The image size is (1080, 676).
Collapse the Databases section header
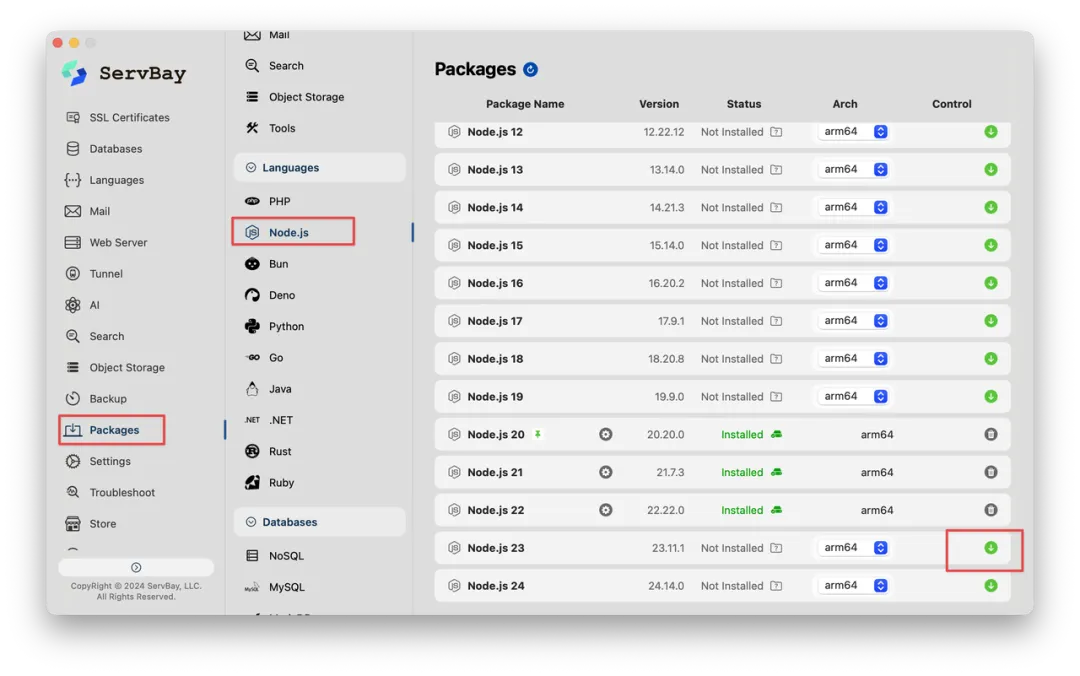pos(320,522)
